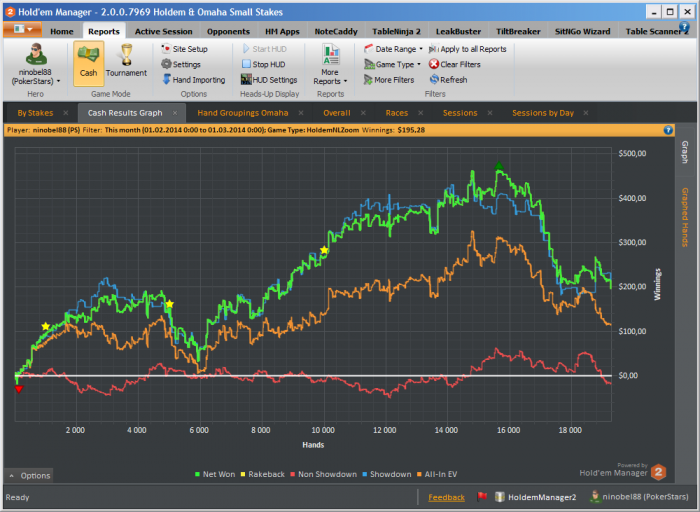Expand the Options panel at bottom left
The height and width of the screenshot is (512, 700).
29,475
